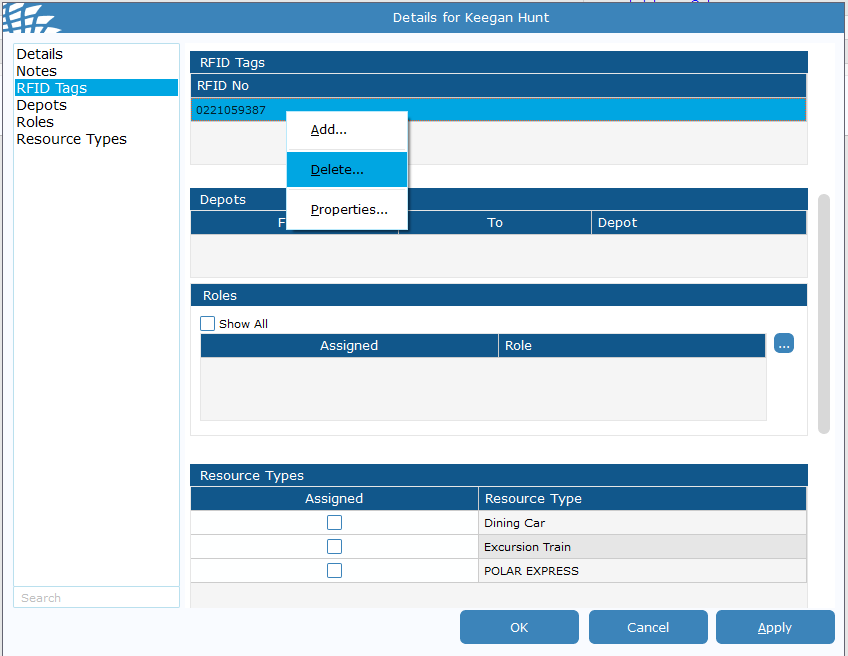Click the ellipsis button beside Roles table
The height and width of the screenshot is (656, 848).
pos(784,344)
